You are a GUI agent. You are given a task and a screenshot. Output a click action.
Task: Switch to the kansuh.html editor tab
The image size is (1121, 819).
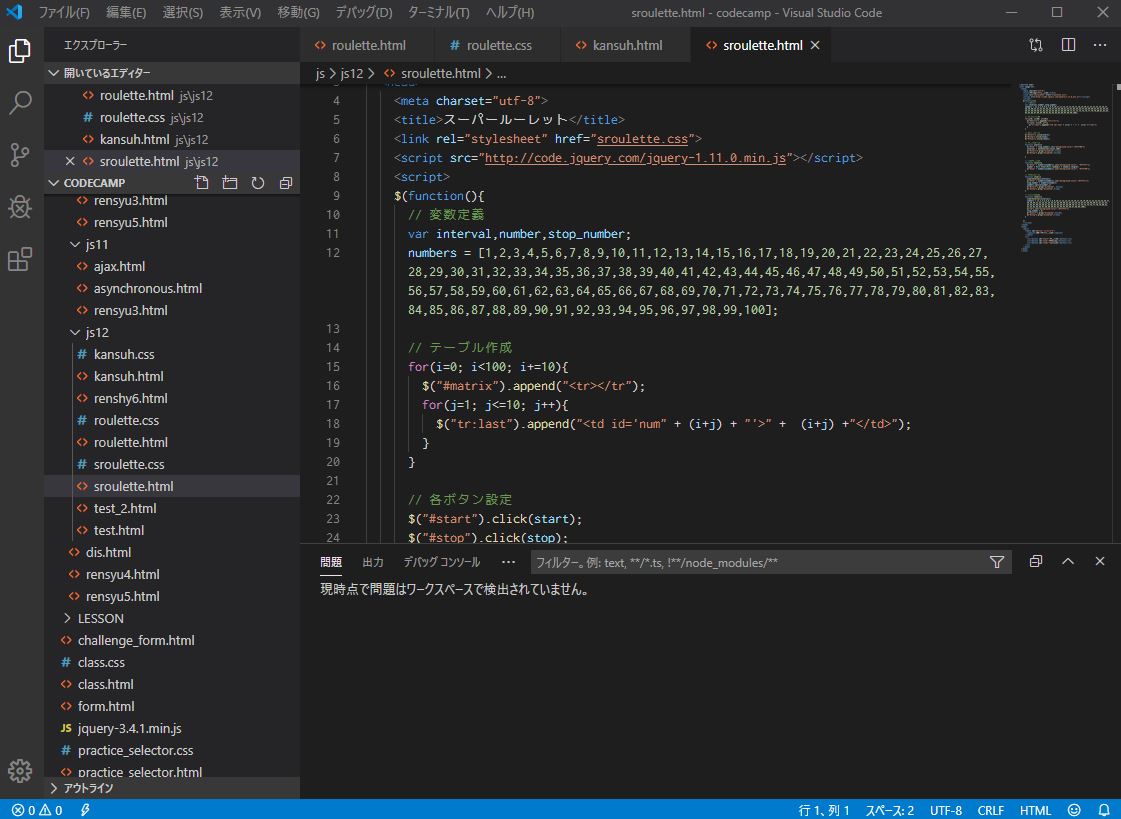[x=626, y=45]
